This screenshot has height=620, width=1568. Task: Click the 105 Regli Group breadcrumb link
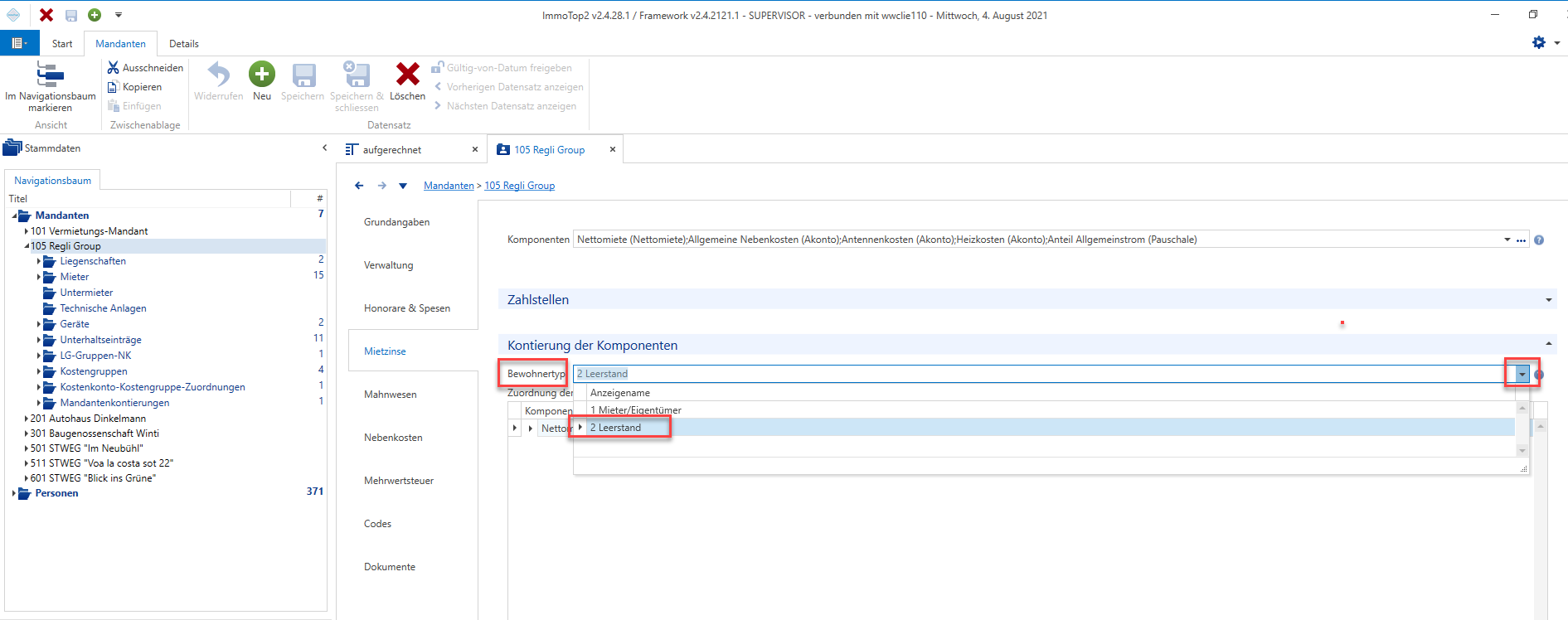pyautogui.click(x=520, y=186)
